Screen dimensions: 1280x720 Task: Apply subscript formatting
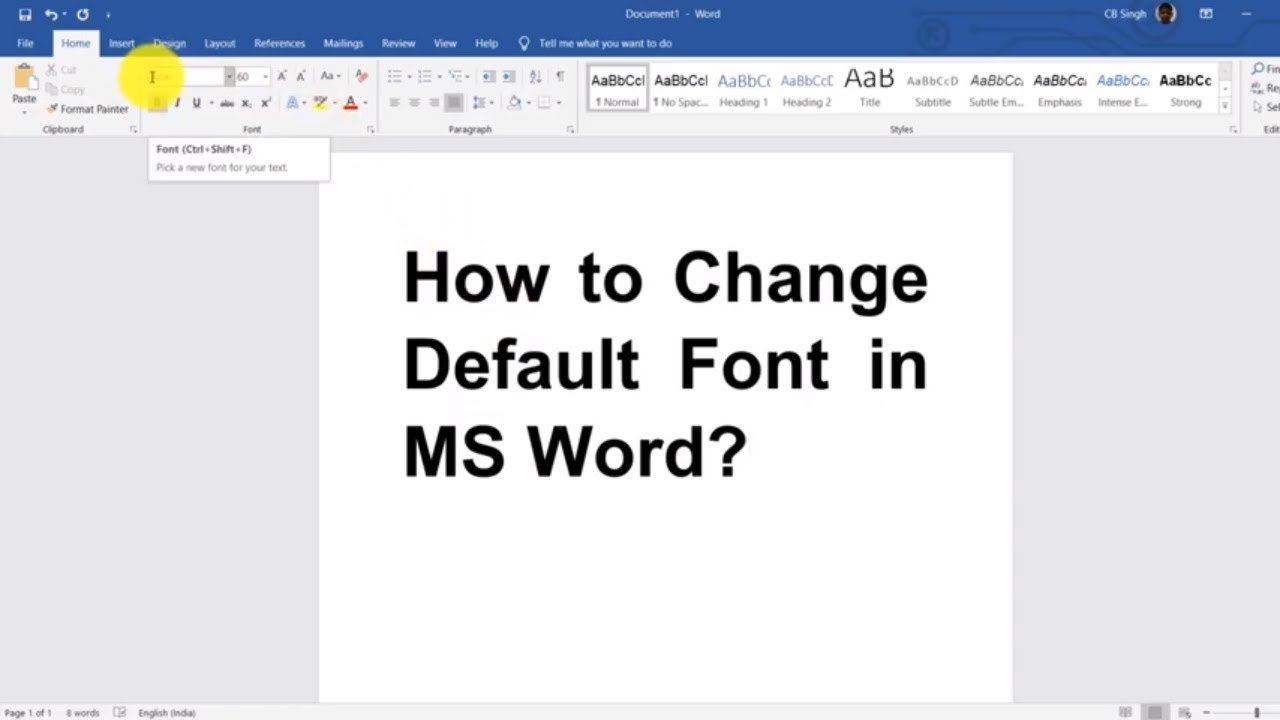tap(247, 103)
